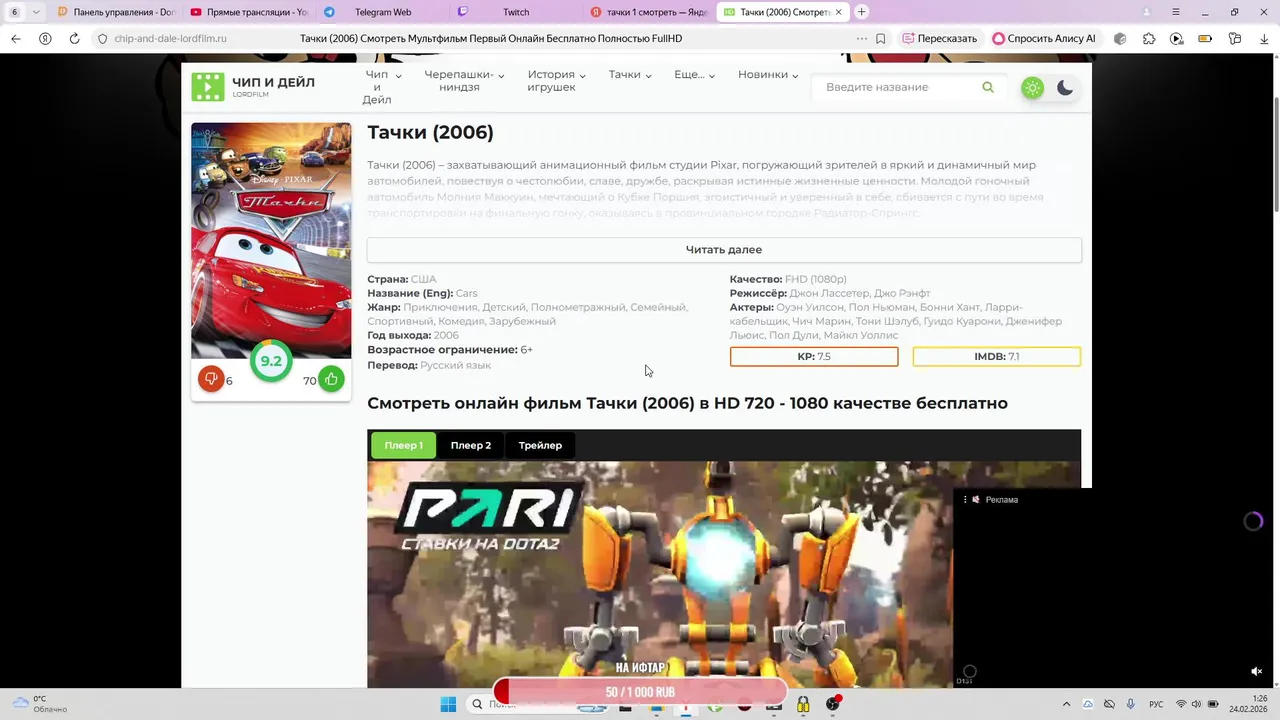Open the battery tray icon
Image resolution: width=1280 pixels, height=720 pixels.
(x=1214, y=704)
